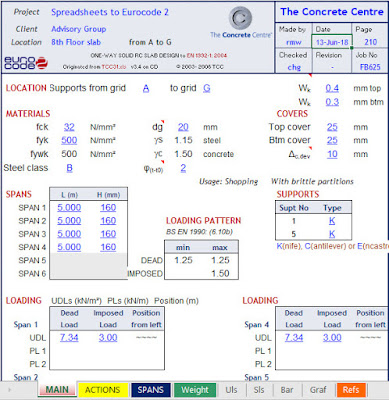
Task: Click the Job No FB625 cell
Action: pyautogui.click(x=370, y=67)
